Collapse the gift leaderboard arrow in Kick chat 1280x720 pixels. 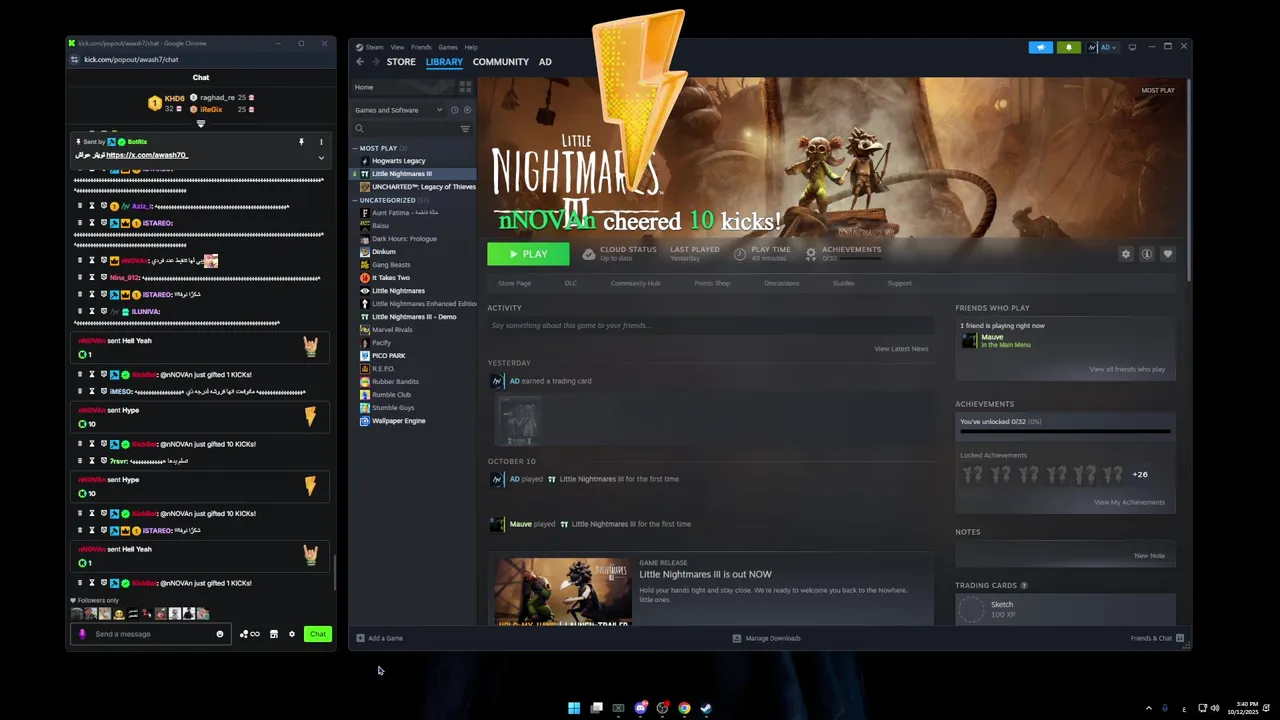point(201,124)
